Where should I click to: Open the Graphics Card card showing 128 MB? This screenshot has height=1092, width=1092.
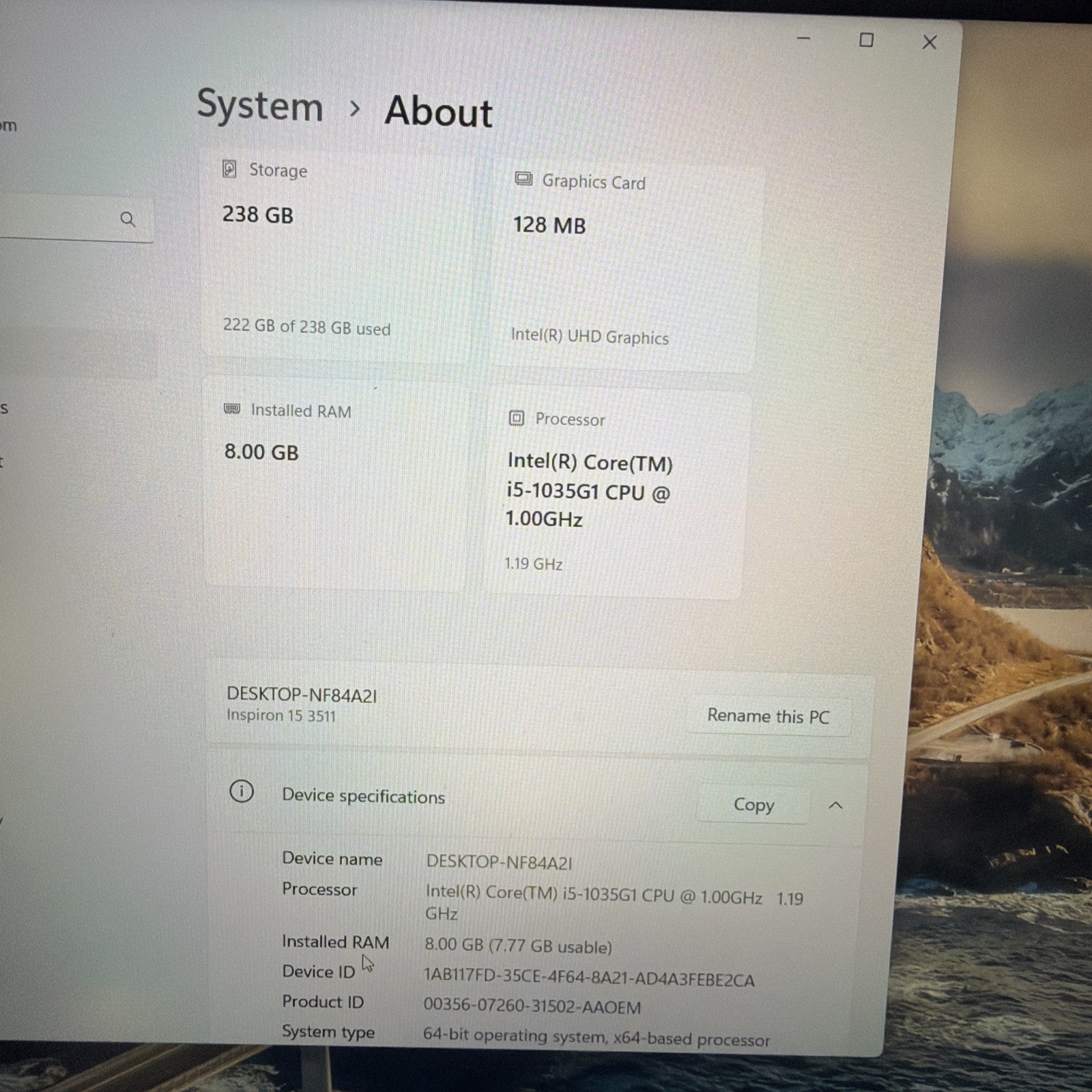(624, 264)
